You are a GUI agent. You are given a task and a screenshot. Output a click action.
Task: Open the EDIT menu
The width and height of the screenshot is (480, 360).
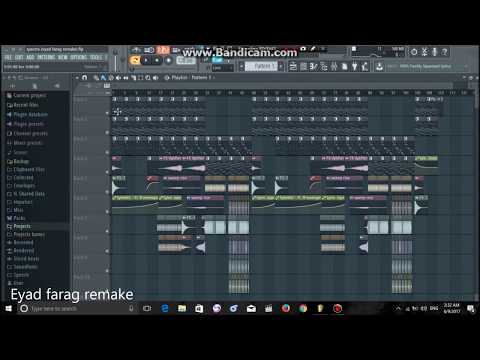[19, 58]
